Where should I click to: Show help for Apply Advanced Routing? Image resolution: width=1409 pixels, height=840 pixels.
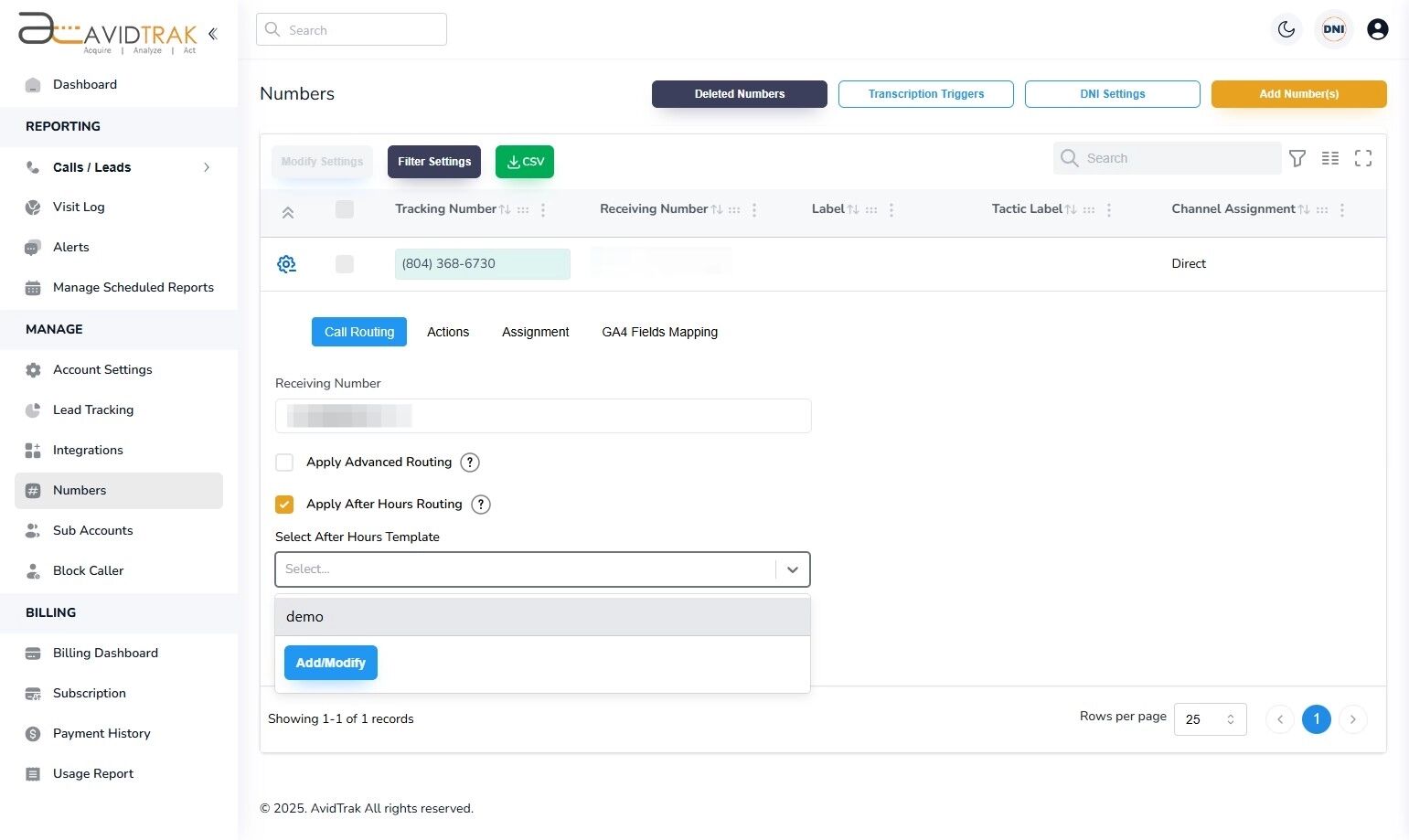(470, 463)
